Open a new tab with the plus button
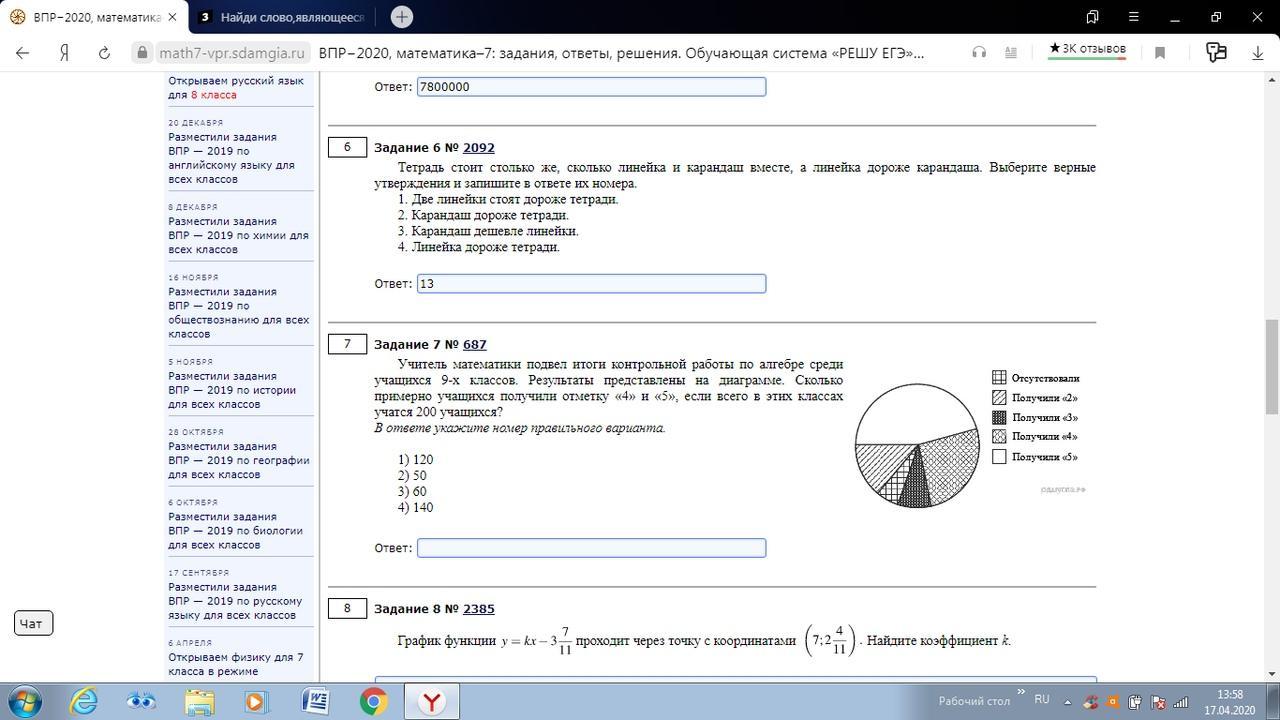This screenshot has width=1280, height=720. coord(401,17)
